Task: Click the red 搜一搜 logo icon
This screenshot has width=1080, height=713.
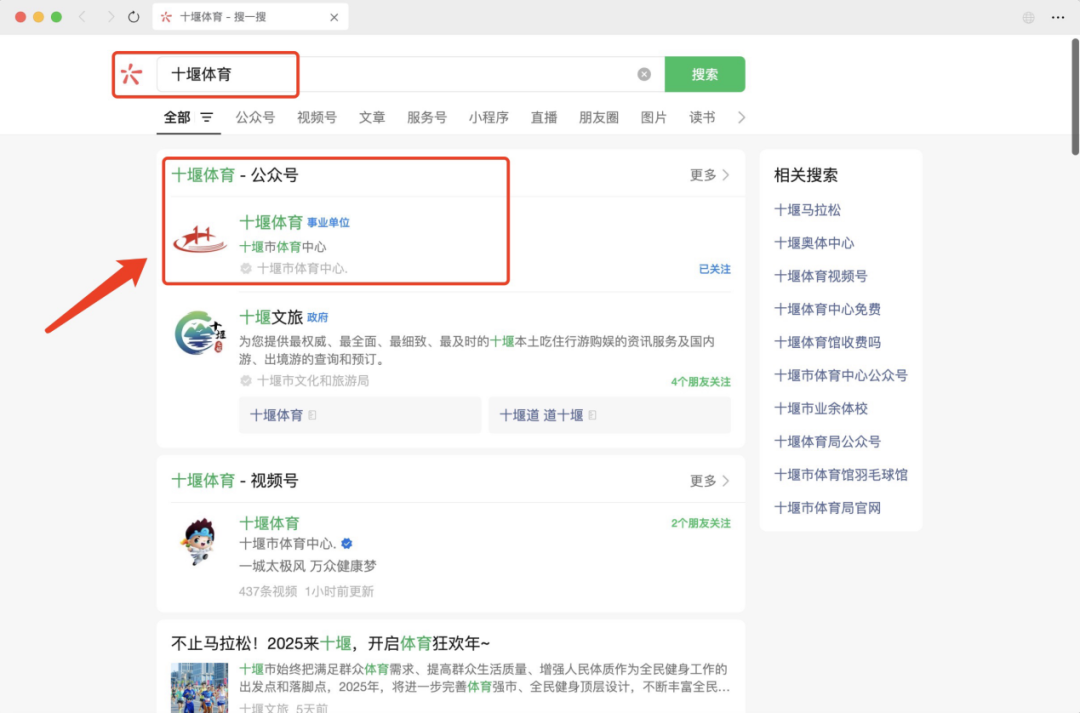Action: click(132, 74)
